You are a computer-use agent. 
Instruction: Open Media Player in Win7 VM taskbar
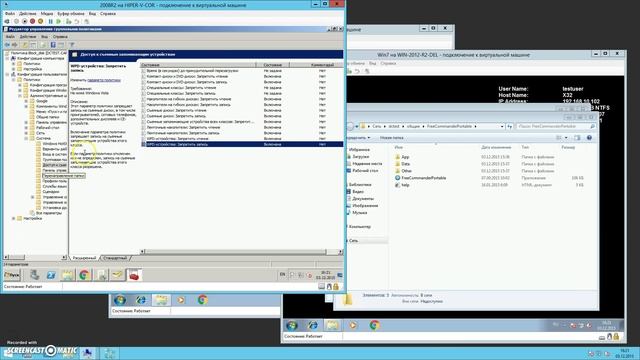tap(353, 325)
